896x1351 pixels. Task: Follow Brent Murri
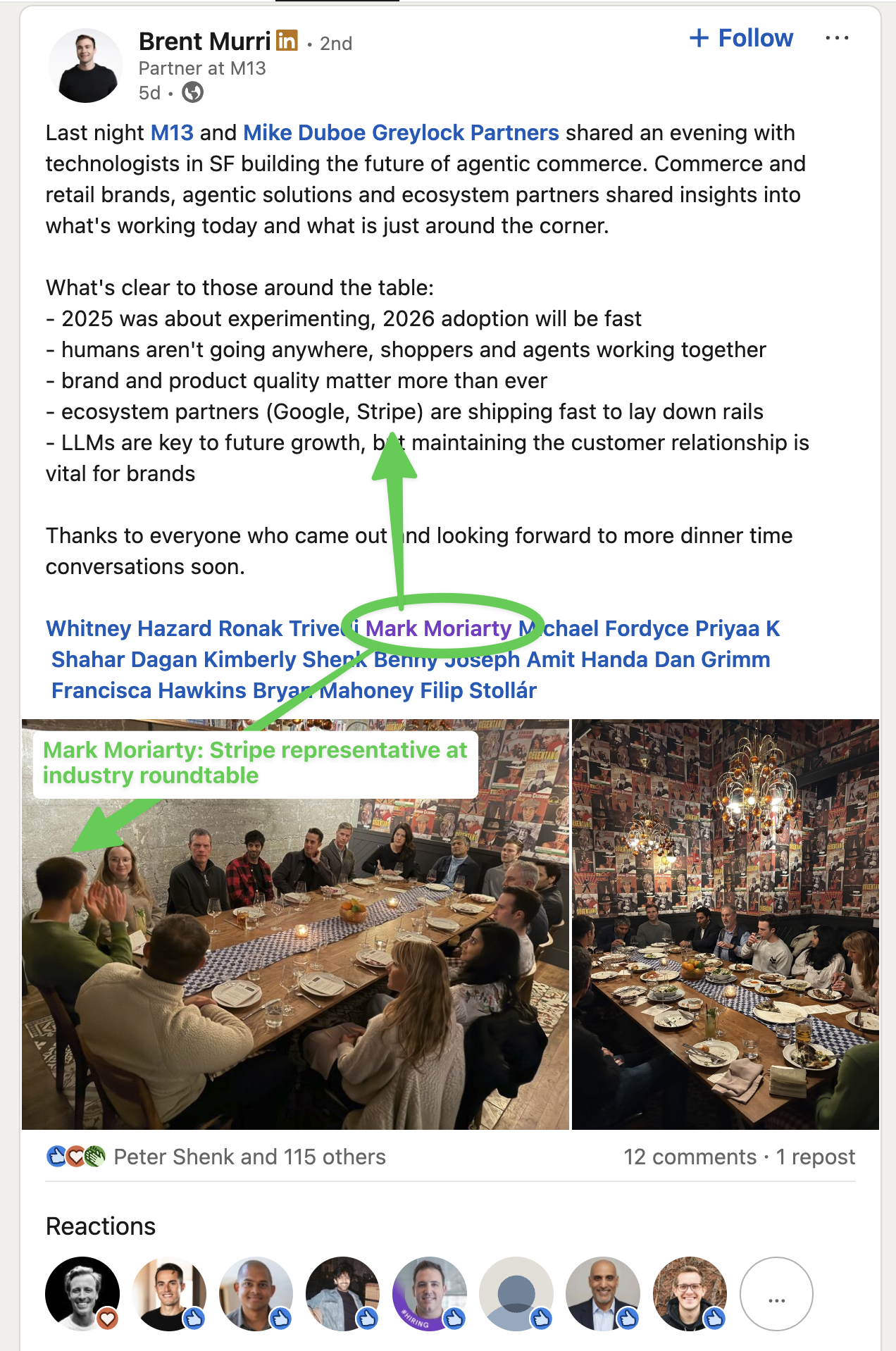tap(741, 38)
